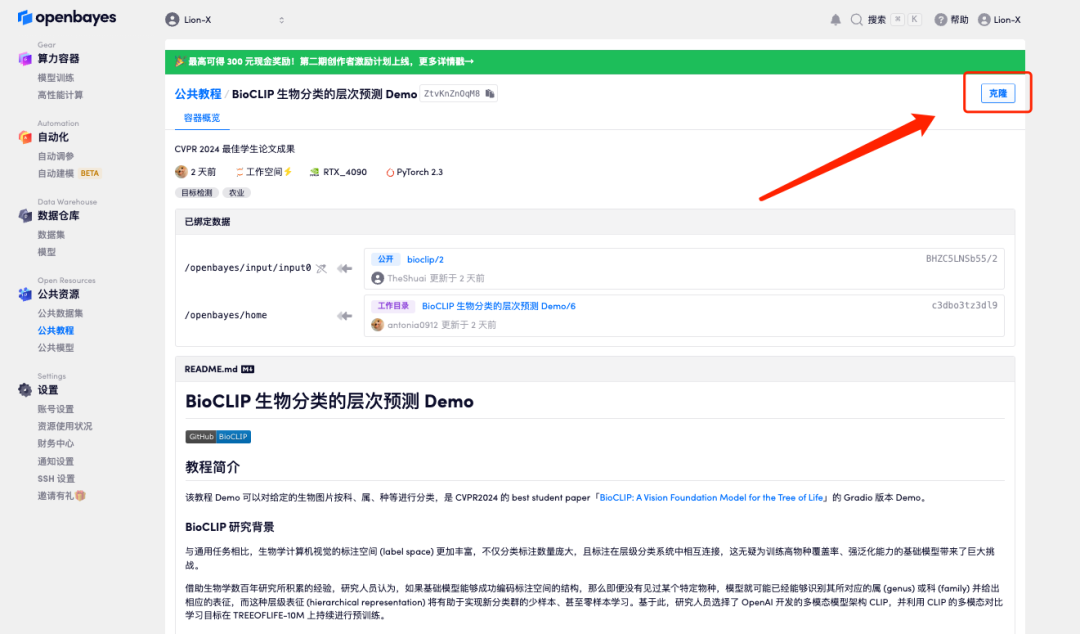Open 高性能计算 in the sidebar
Viewport: 1080px width, 634px height.
click(x=61, y=95)
